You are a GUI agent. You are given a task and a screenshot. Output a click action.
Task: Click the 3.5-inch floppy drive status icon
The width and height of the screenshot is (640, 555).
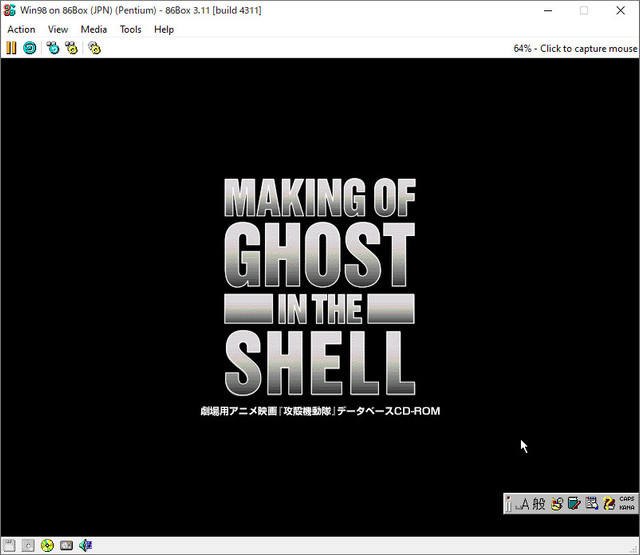coord(9,545)
